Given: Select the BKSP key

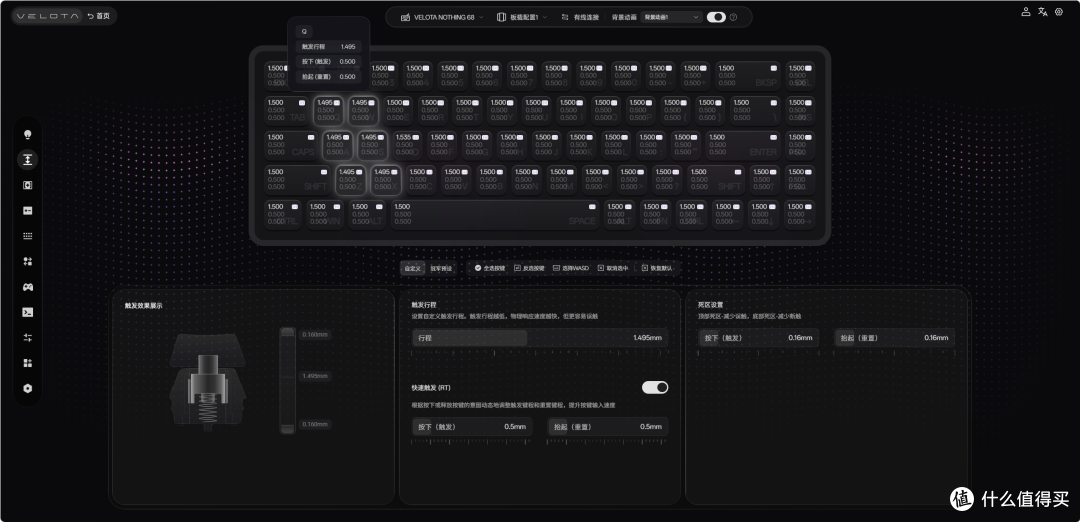Looking at the screenshot, I should click(747, 76).
